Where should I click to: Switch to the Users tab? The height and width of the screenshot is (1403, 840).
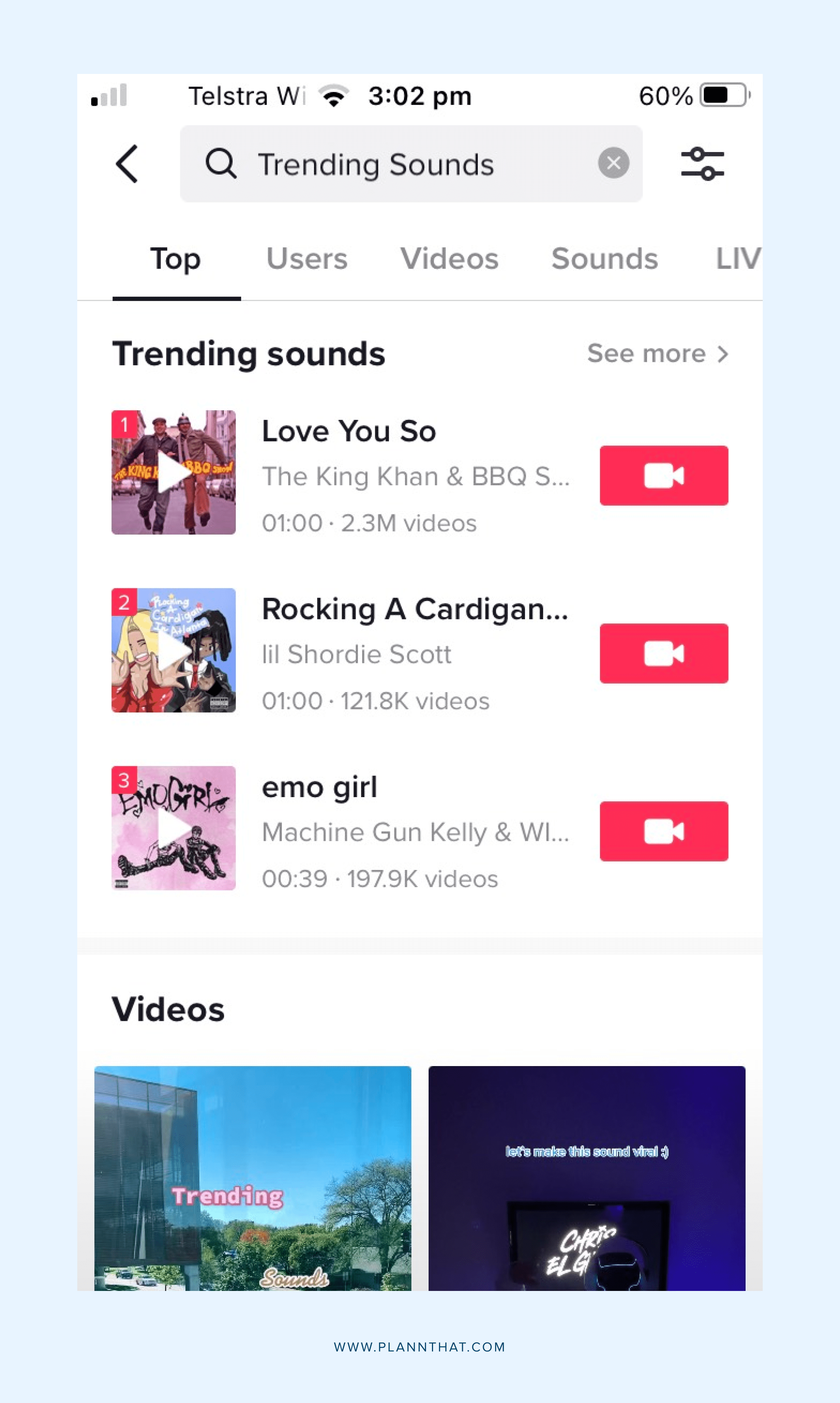[x=306, y=258]
